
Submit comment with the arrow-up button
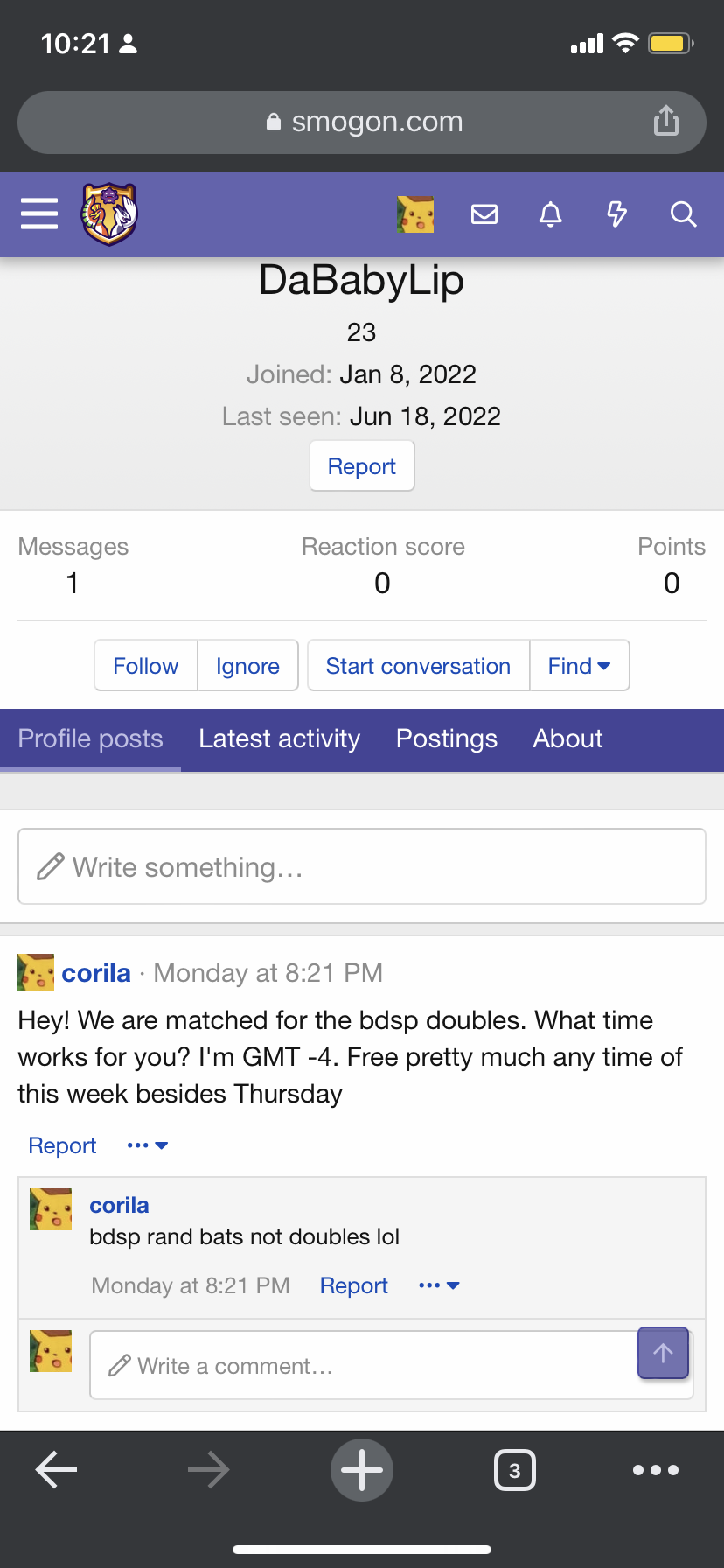tap(663, 1353)
